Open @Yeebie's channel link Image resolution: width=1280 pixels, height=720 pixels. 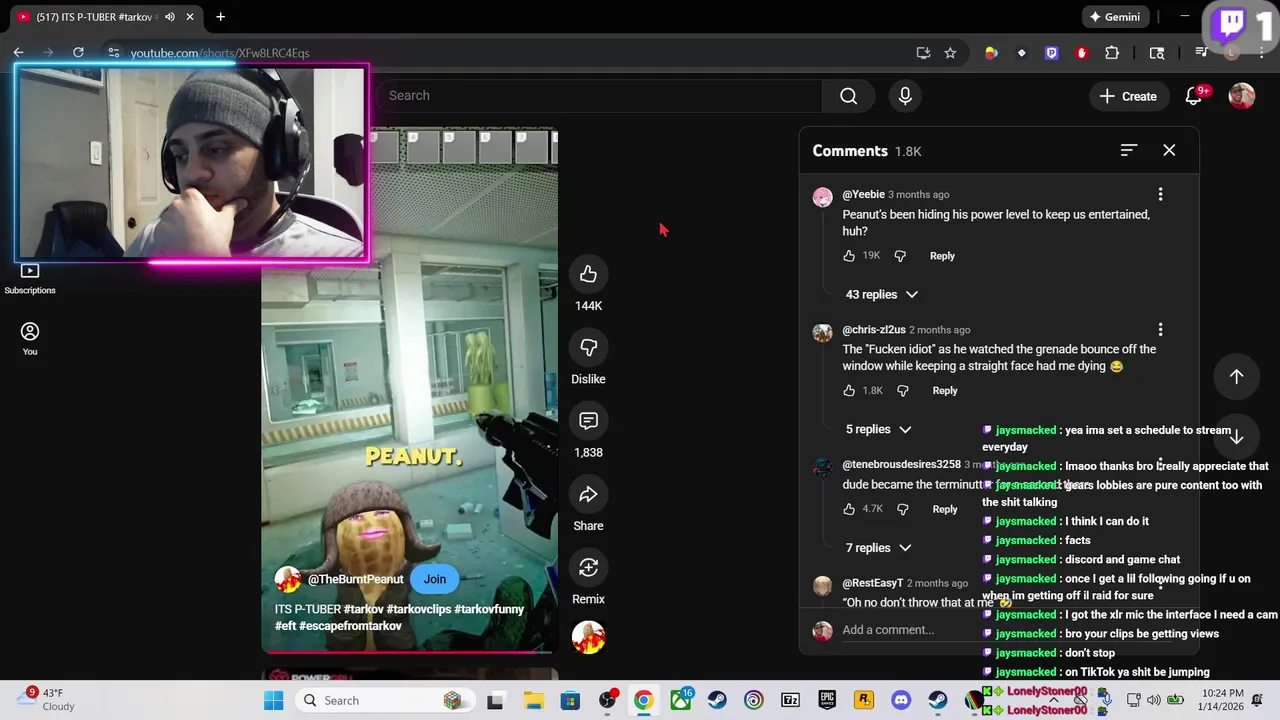tap(863, 194)
